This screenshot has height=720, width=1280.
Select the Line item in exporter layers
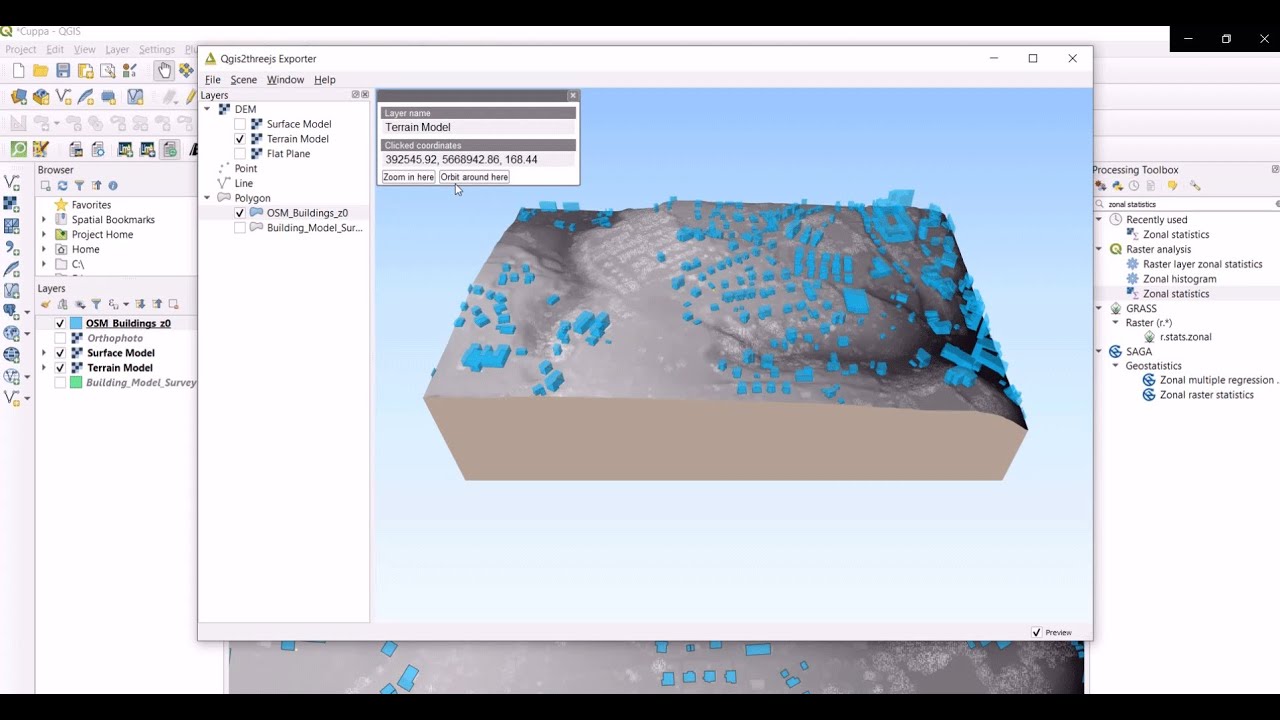pyautogui.click(x=243, y=183)
